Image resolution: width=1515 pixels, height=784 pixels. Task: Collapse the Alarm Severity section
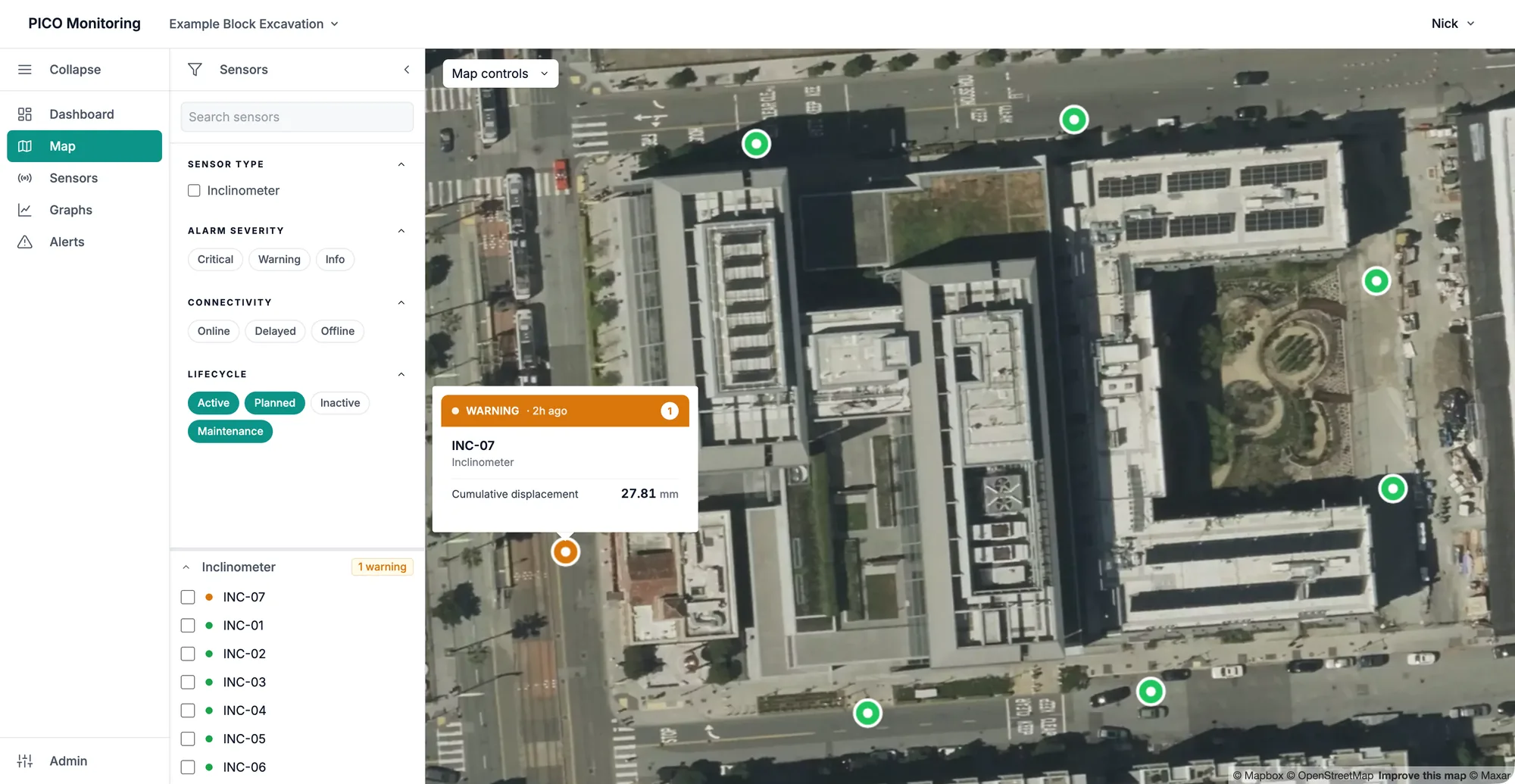click(401, 231)
